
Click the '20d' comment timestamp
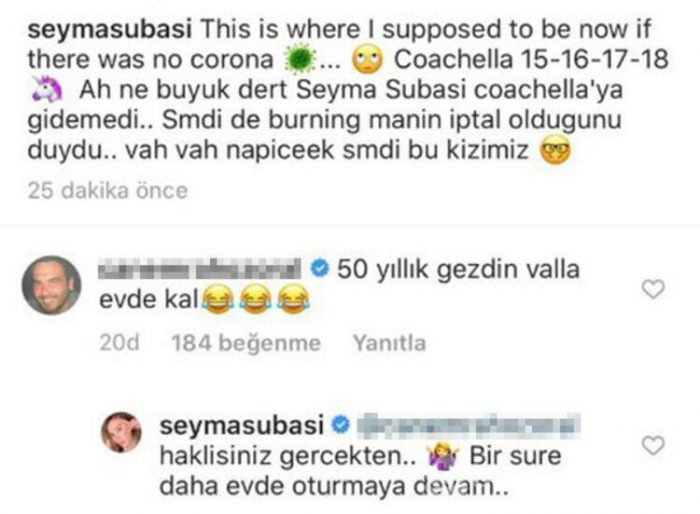[119, 343]
